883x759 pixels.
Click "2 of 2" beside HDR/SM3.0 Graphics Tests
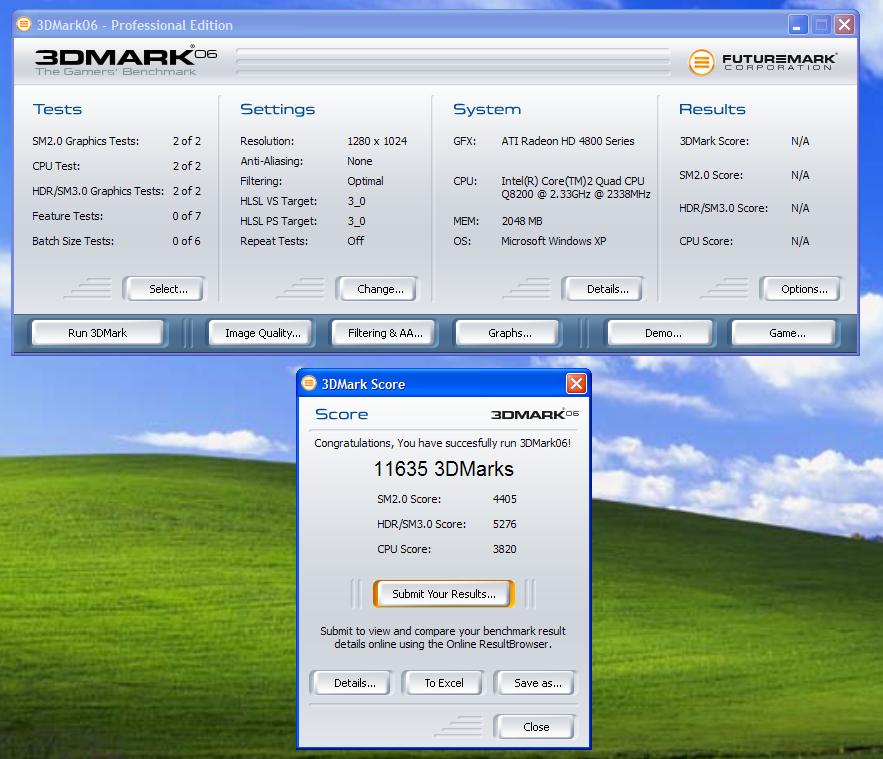click(x=186, y=191)
